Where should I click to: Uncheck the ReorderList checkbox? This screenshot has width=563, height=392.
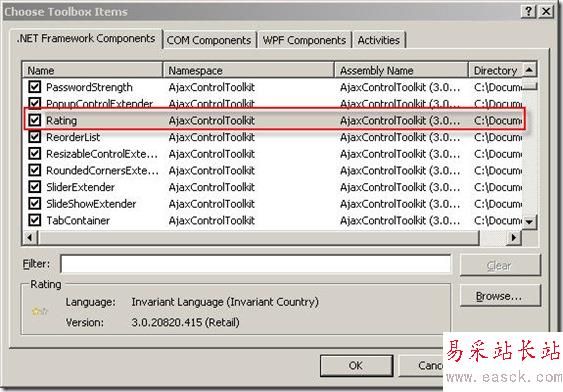tap(34, 137)
